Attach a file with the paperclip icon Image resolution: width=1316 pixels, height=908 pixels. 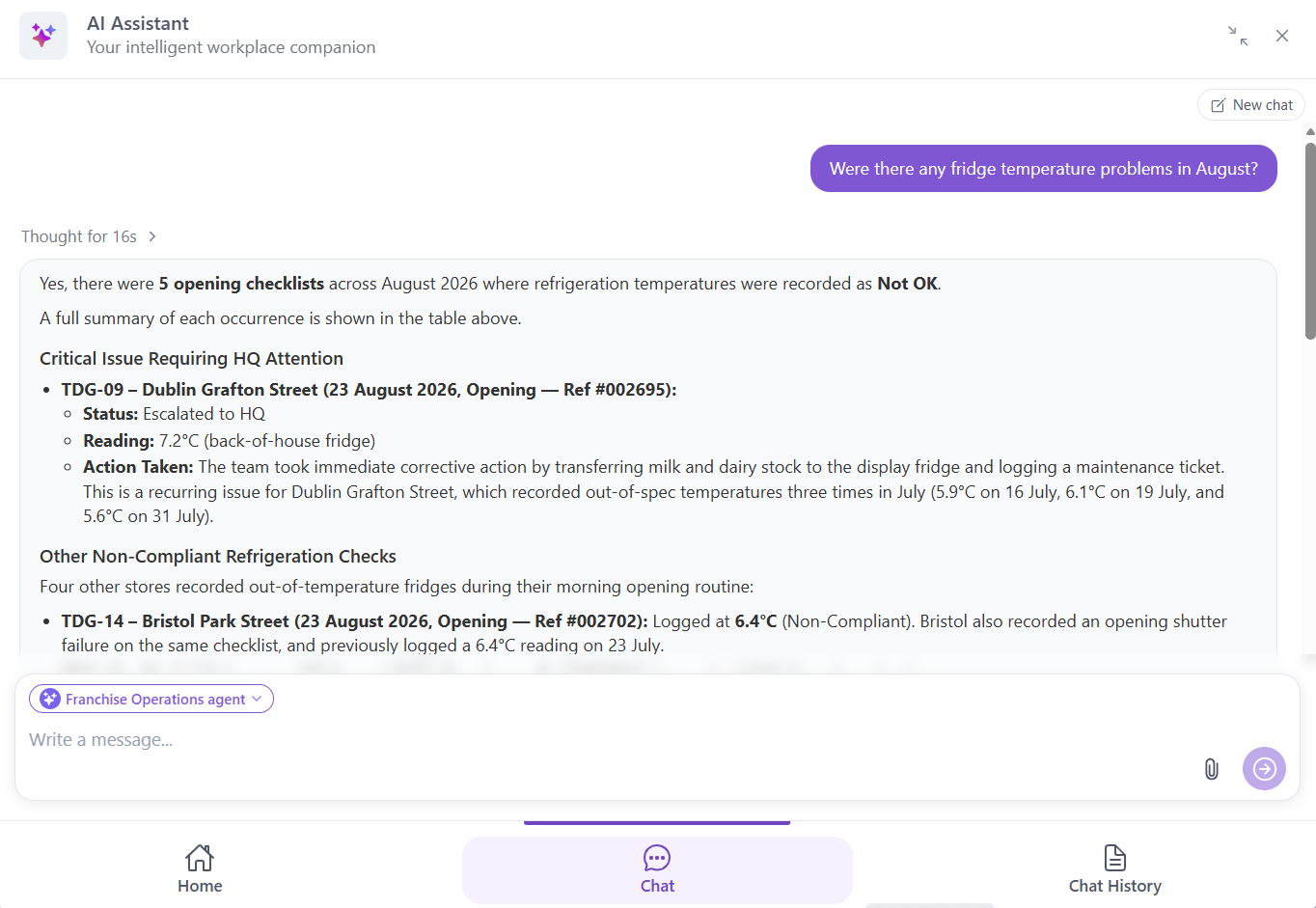(x=1212, y=769)
